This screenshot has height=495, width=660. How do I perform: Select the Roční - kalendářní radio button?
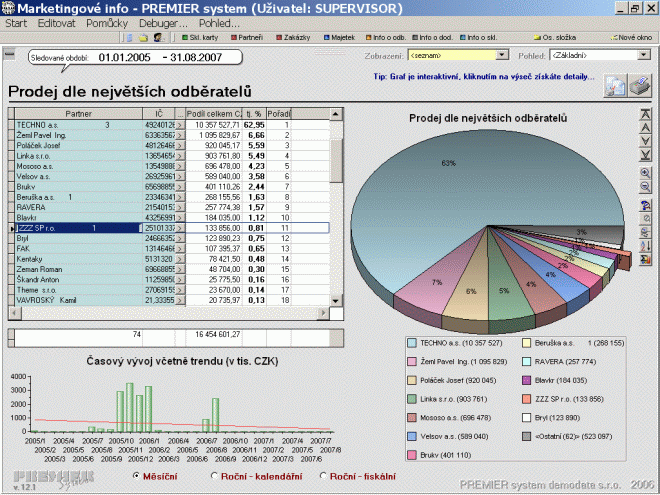214,476
